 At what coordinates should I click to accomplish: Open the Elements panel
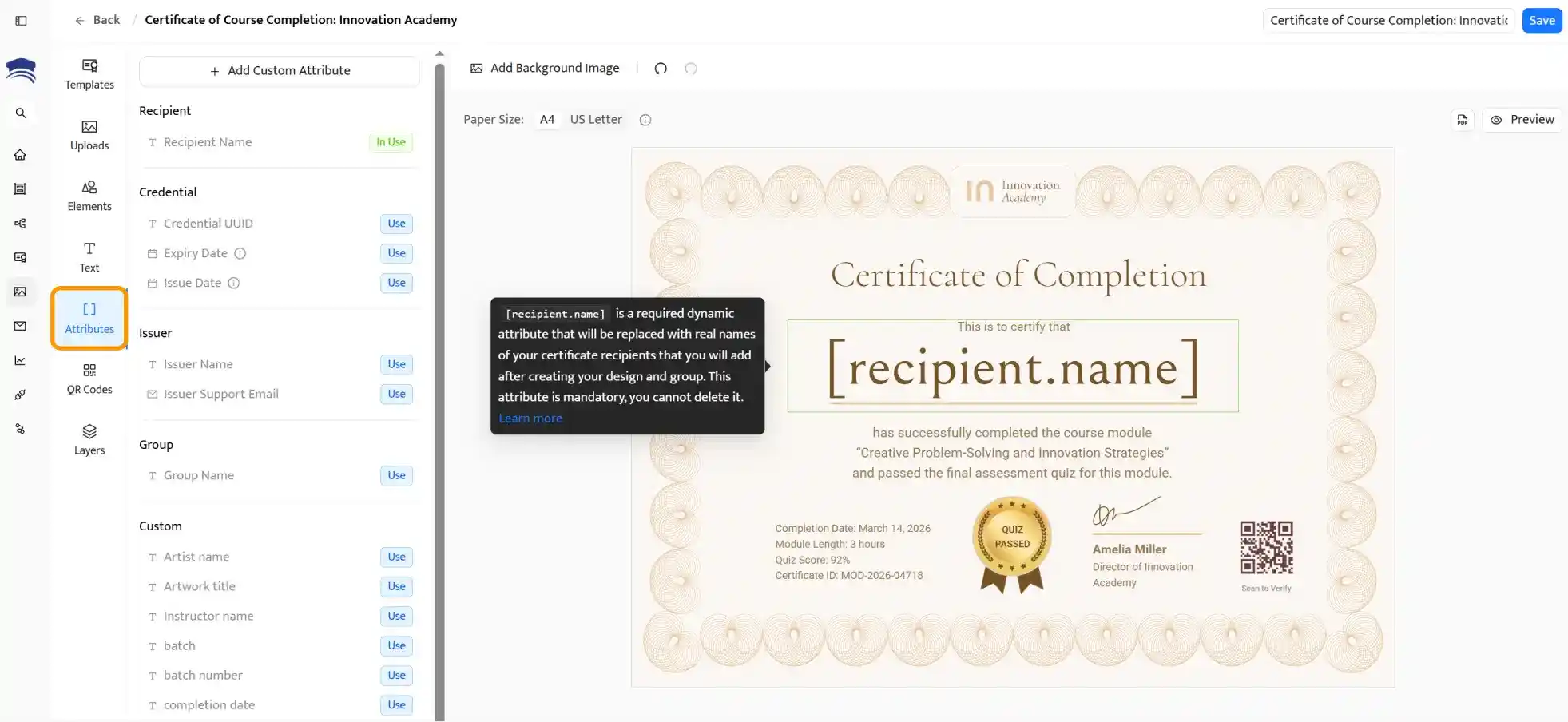[x=89, y=196]
